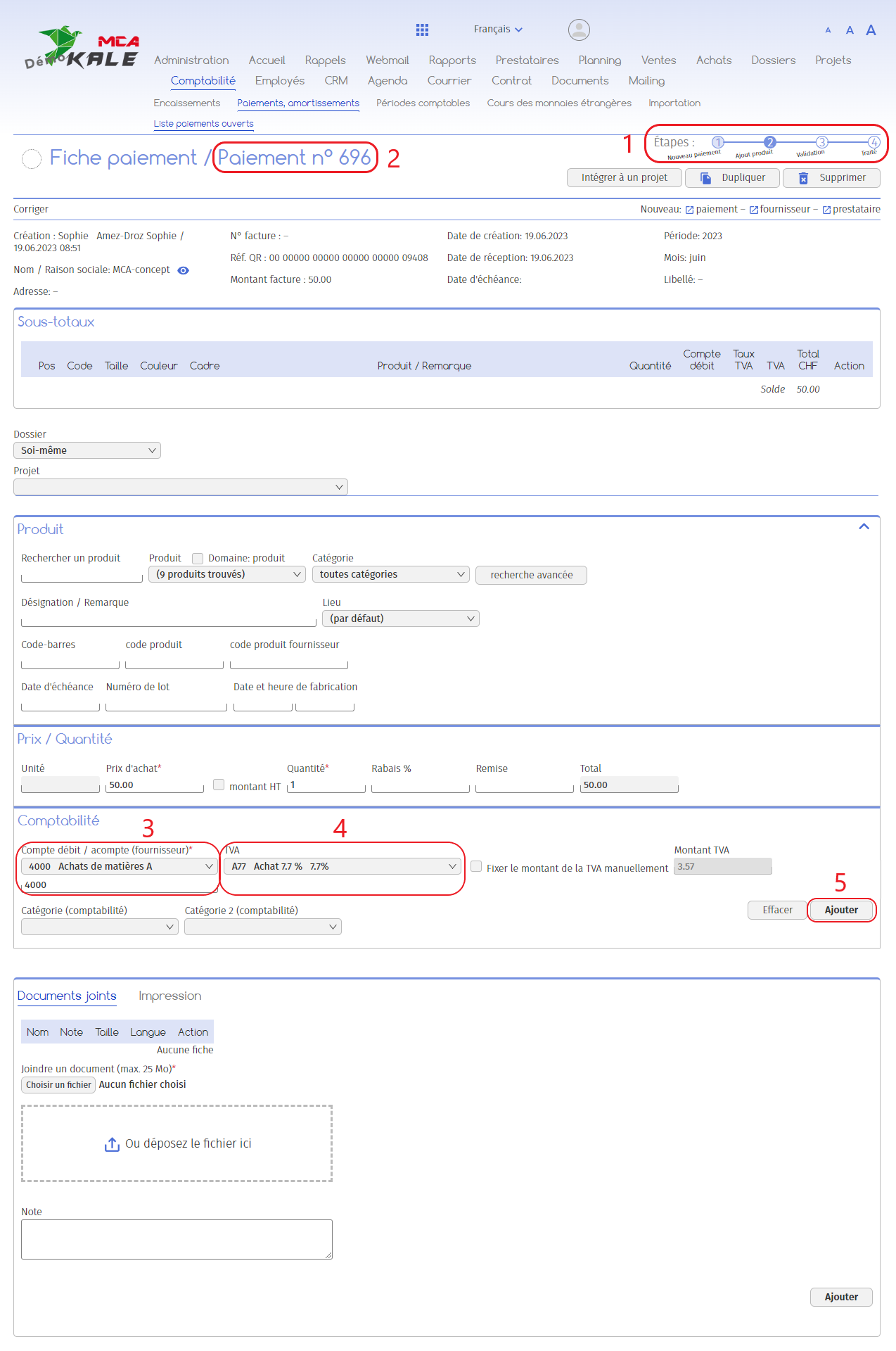Open the TVA rate dropdown

343,867
